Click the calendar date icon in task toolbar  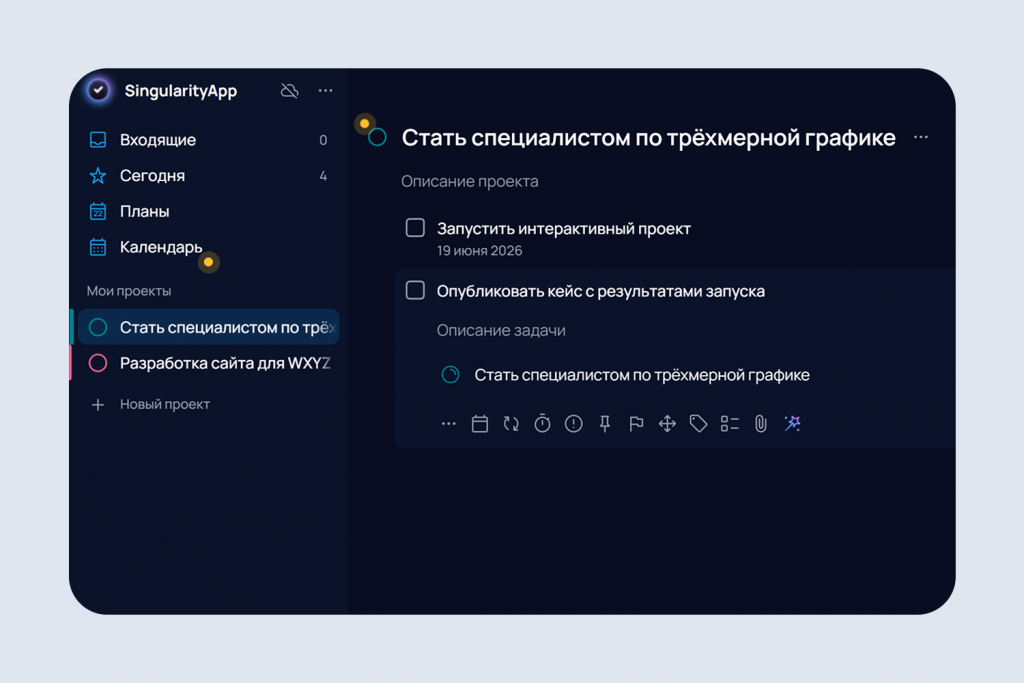click(x=480, y=424)
